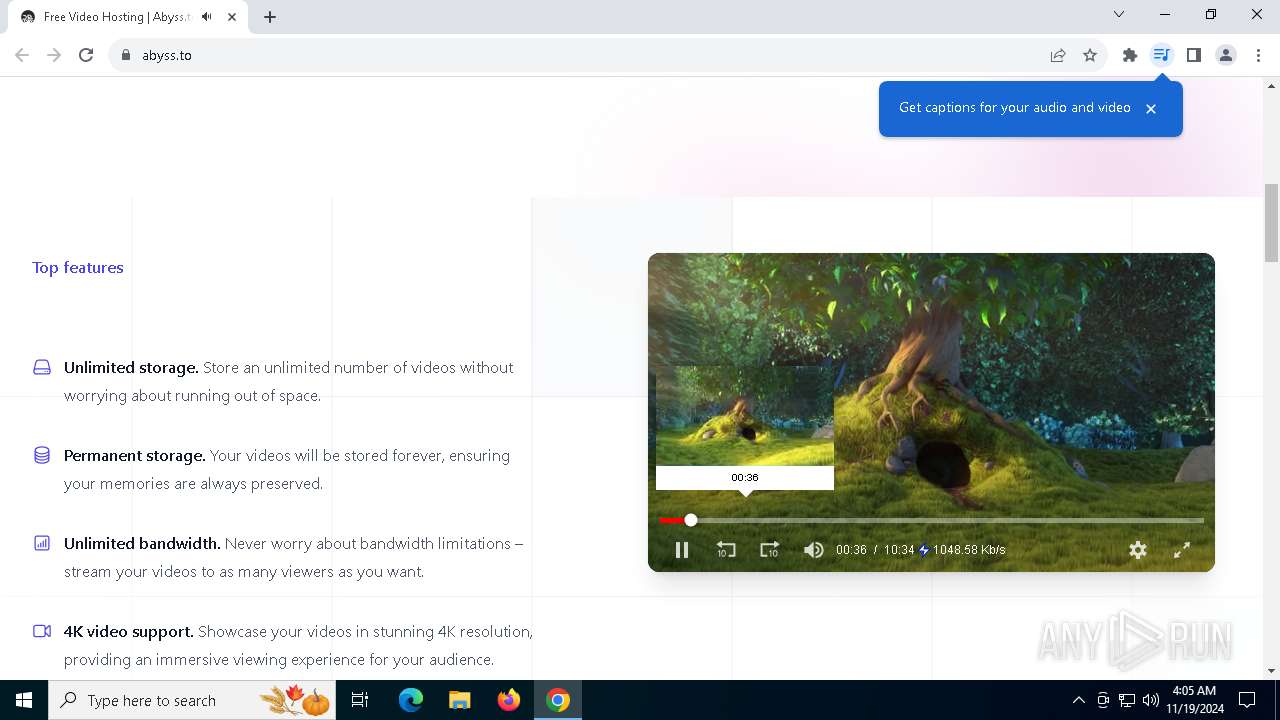Image resolution: width=1280 pixels, height=720 pixels.
Task: Go forward to next page
Action: pyautogui.click(x=54, y=55)
